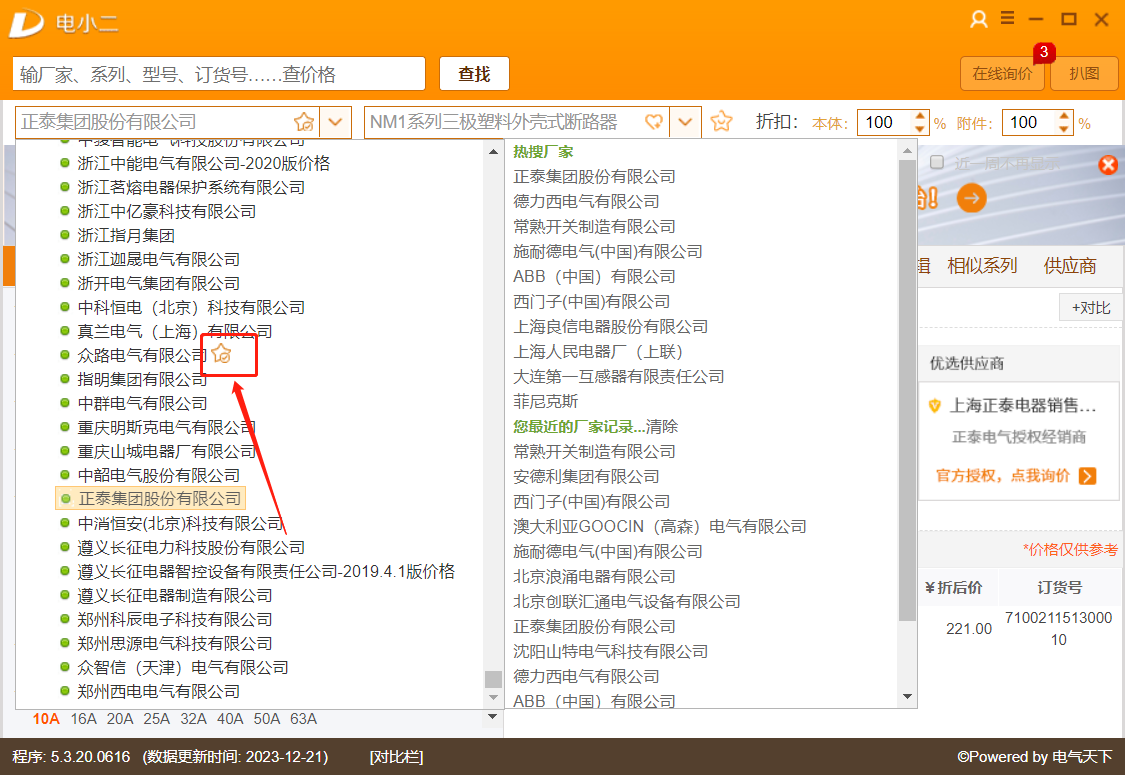Select 浙江中亿豪科技有限公司 in list
Image resolution: width=1125 pixels, height=775 pixels.
tap(166, 212)
